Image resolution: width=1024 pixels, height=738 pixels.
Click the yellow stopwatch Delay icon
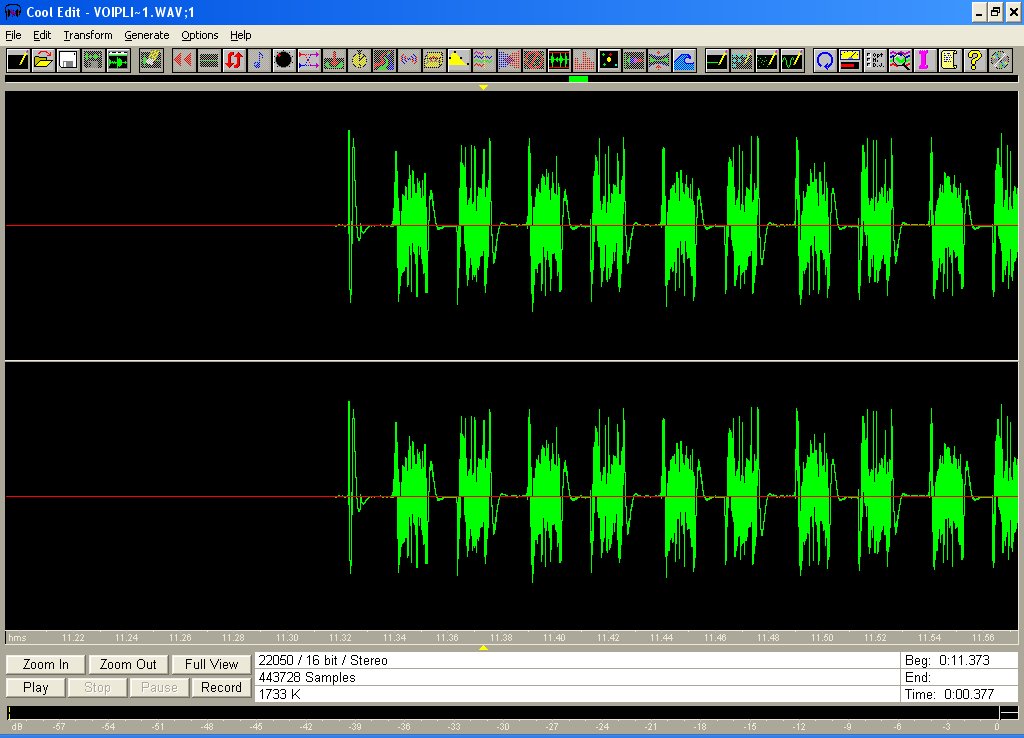(359, 61)
